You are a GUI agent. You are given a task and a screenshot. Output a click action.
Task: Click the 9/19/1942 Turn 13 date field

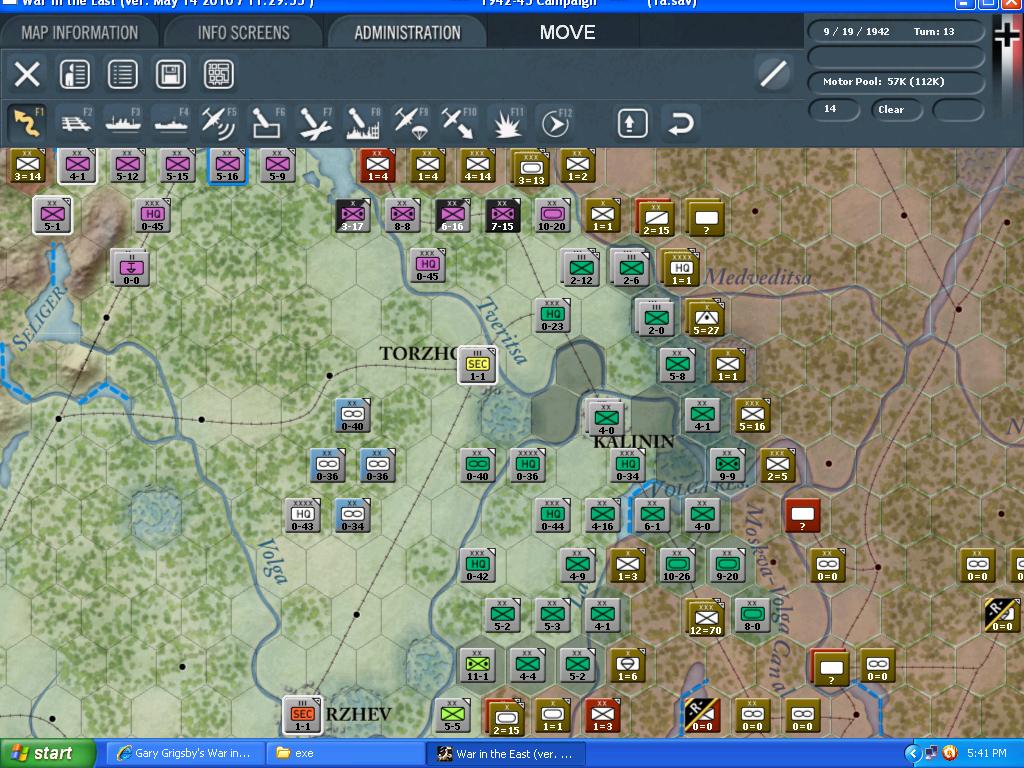pos(896,31)
